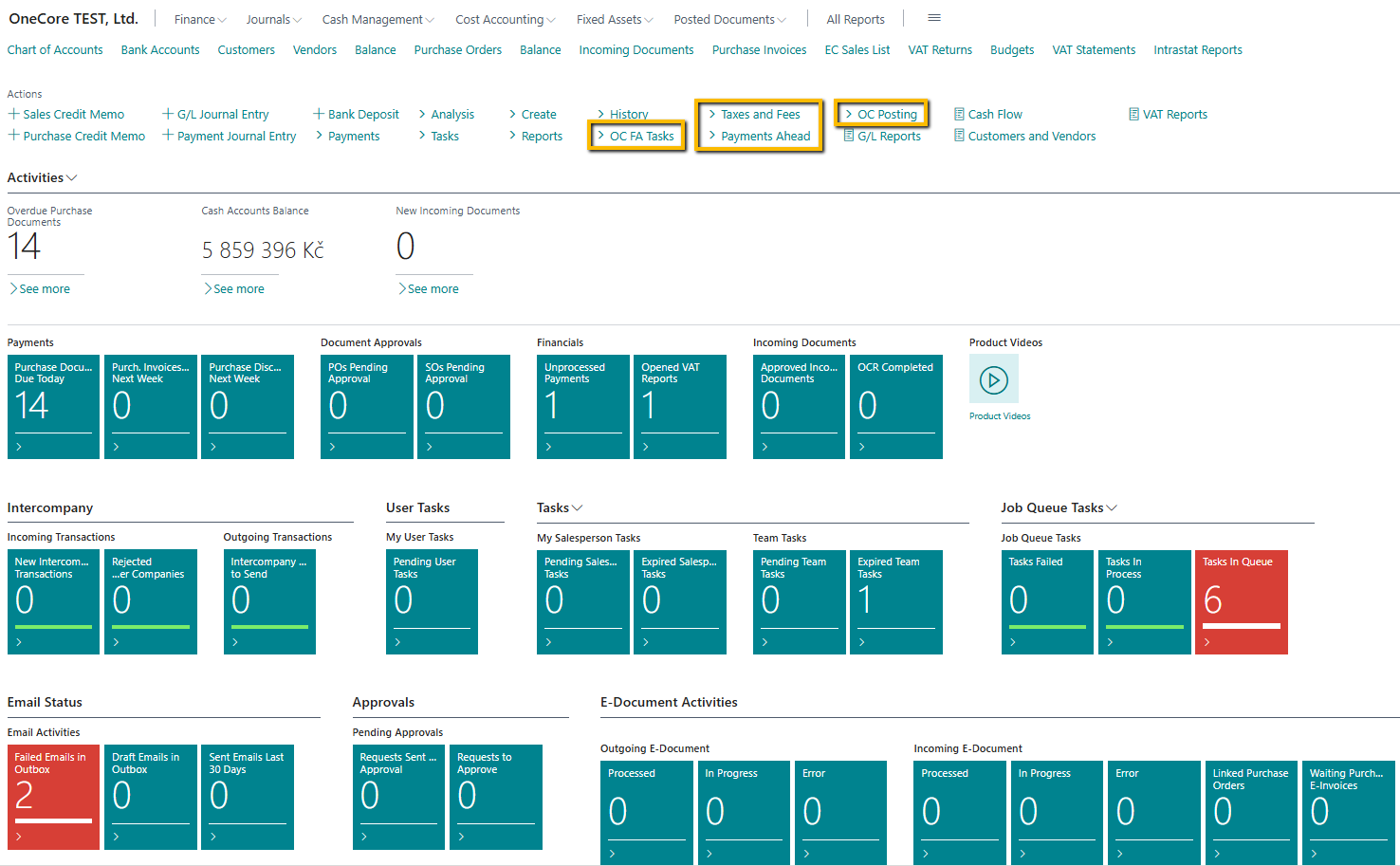Viewport: 1400px width, 866px height.
Task: Click the plus icon for Bank Deposit
Action: (319, 114)
